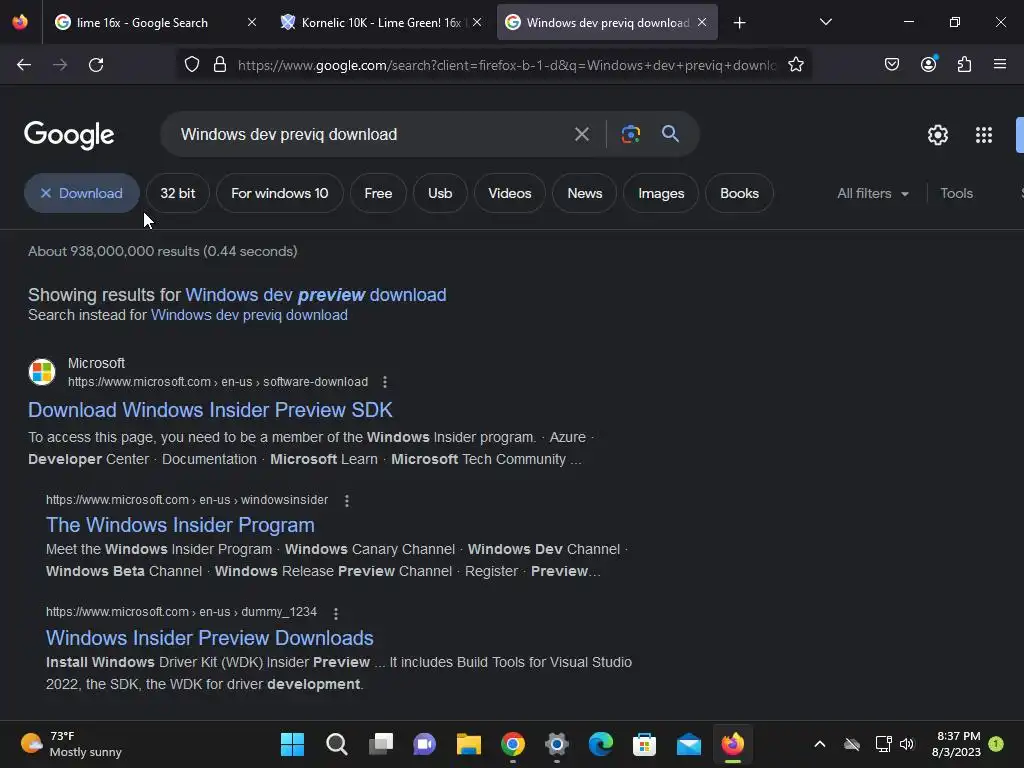
Task: Open the extensions puzzle icon
Action: tap(964, 64)
